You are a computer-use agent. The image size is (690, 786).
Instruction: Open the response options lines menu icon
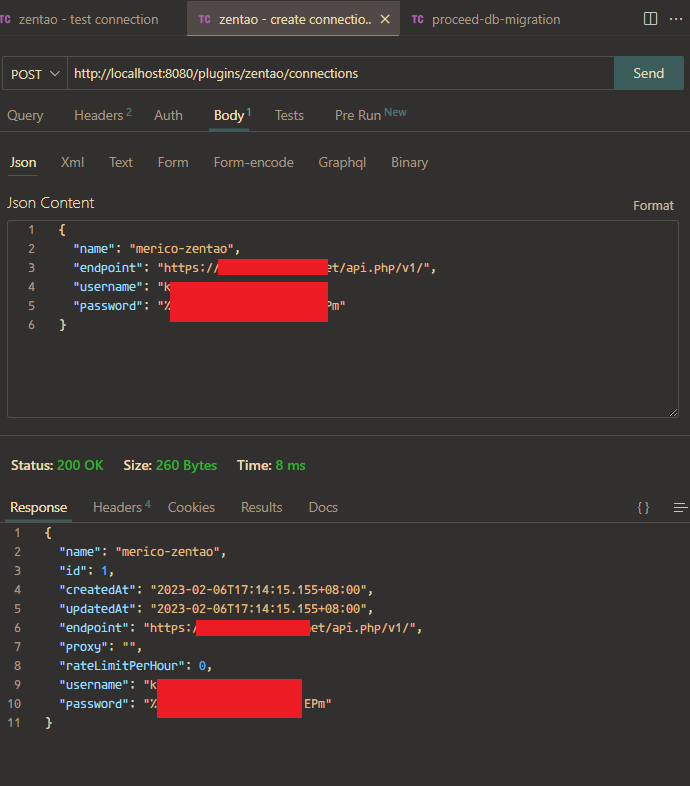pos(680,507)
